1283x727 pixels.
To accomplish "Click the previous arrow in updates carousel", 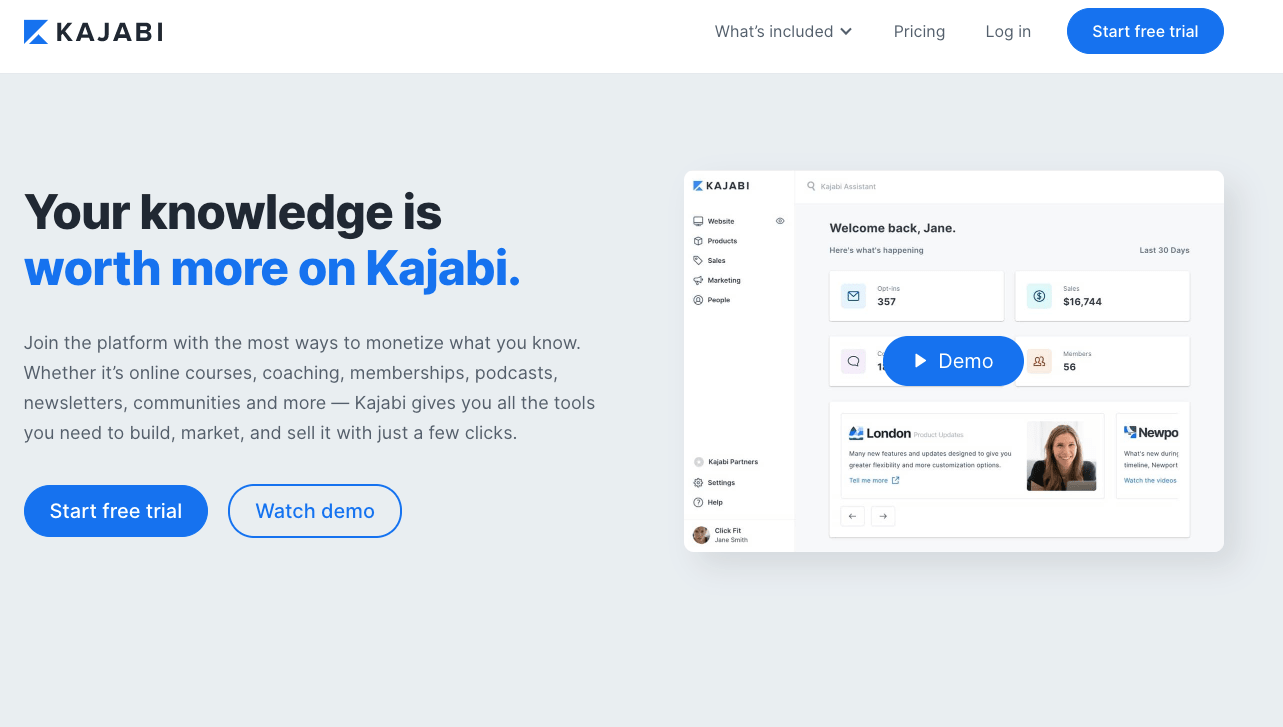I will [852, 516].
